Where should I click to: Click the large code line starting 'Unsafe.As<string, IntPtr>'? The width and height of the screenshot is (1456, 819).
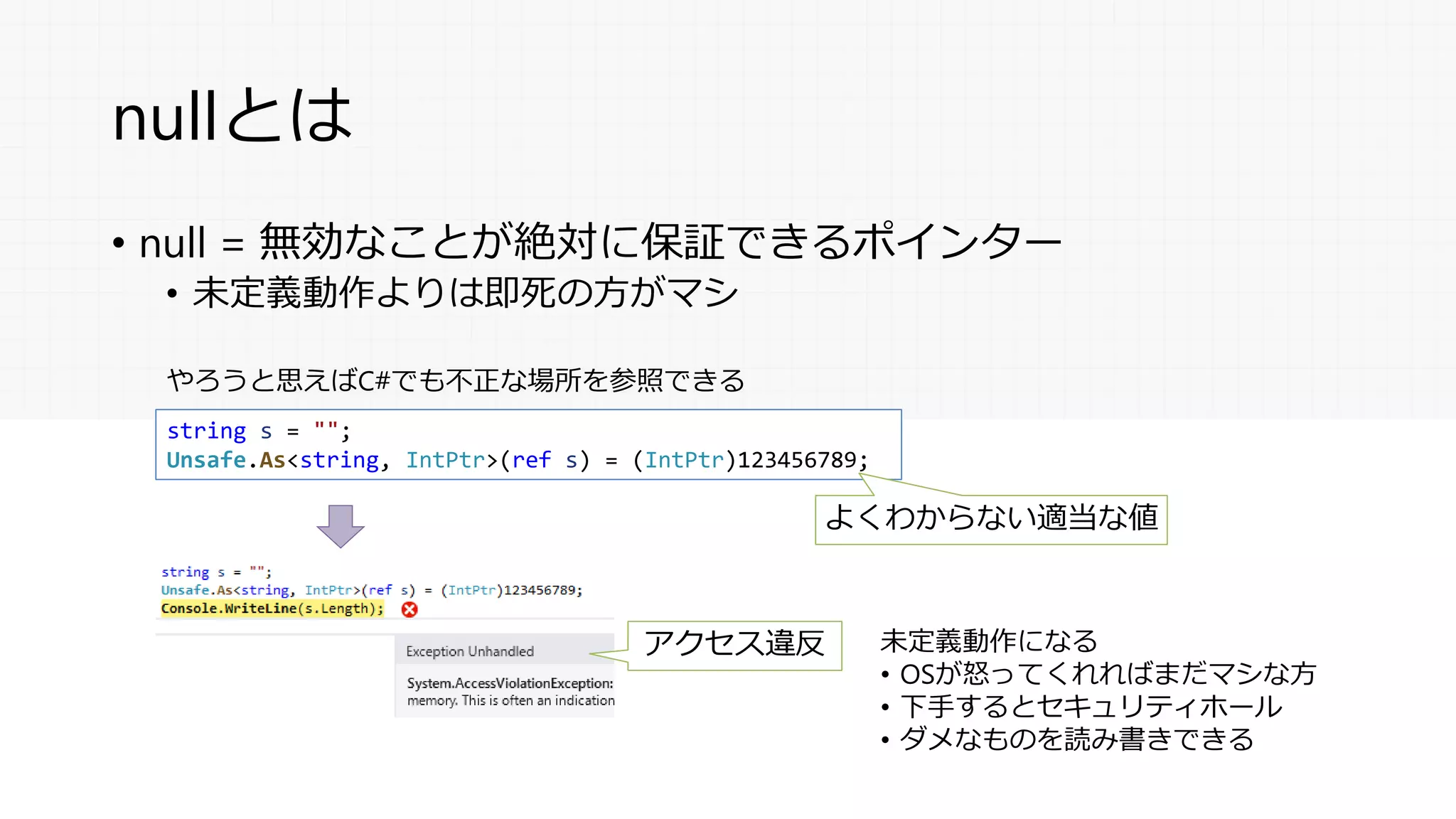pos(518,460)
